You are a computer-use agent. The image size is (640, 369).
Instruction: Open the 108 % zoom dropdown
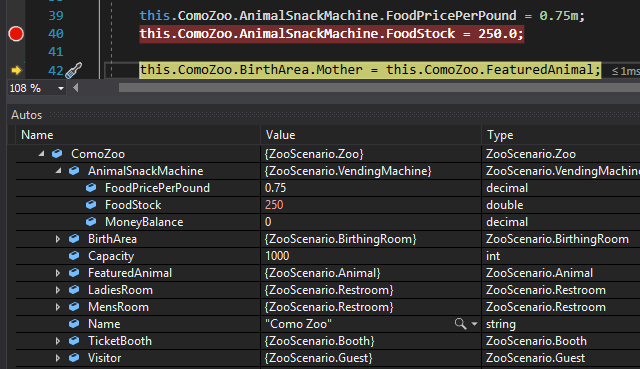tap(61, 88)
